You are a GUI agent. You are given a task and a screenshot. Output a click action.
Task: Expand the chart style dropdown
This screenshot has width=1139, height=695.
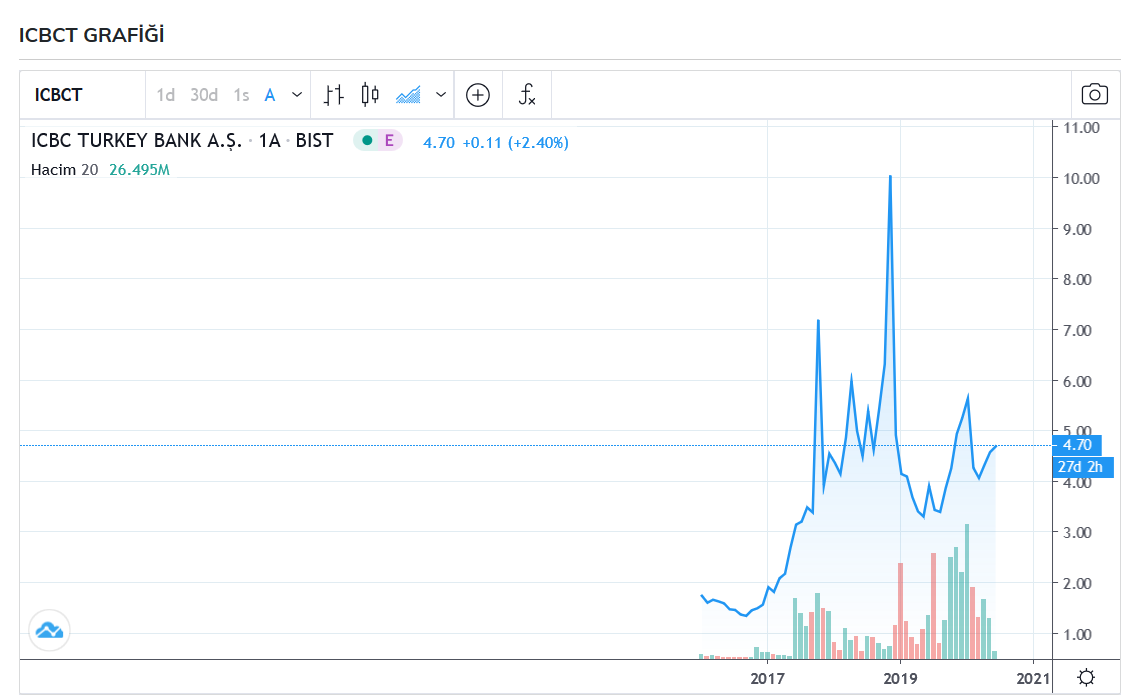click(x=441, y=95)
